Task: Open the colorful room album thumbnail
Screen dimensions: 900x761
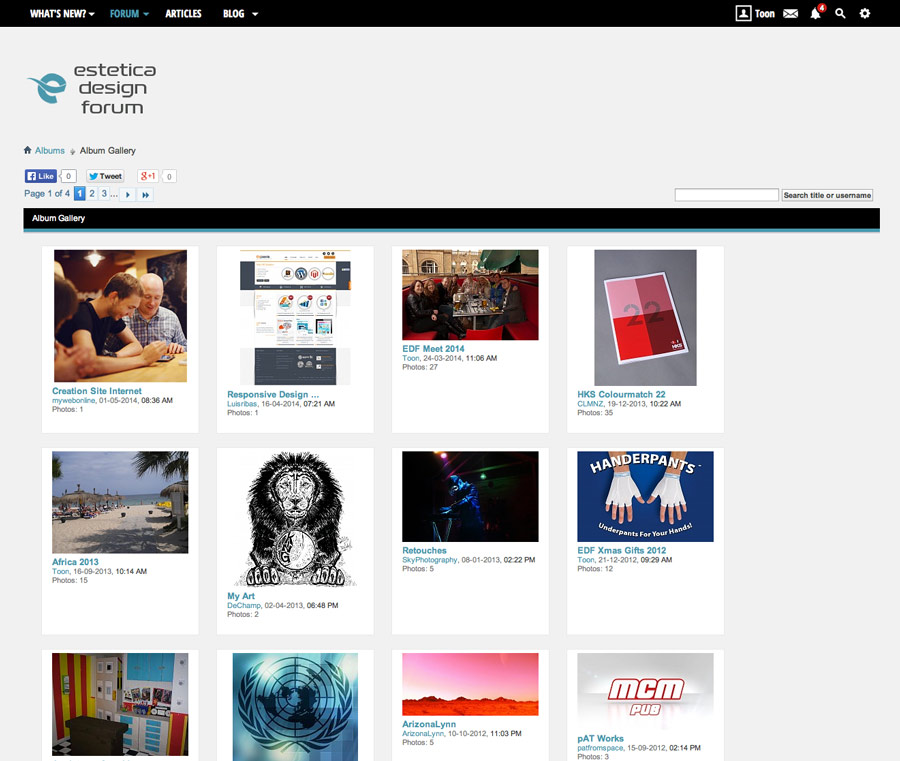Action: [x=120, y=704]
